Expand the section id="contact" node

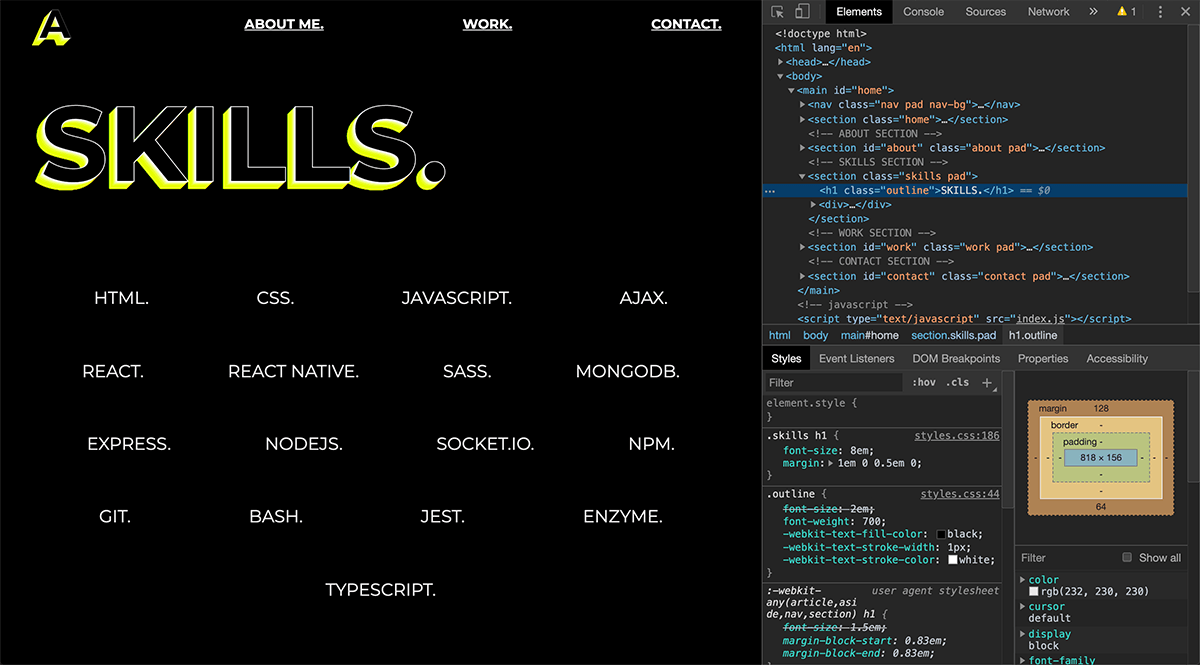click(x=803, y=276)
